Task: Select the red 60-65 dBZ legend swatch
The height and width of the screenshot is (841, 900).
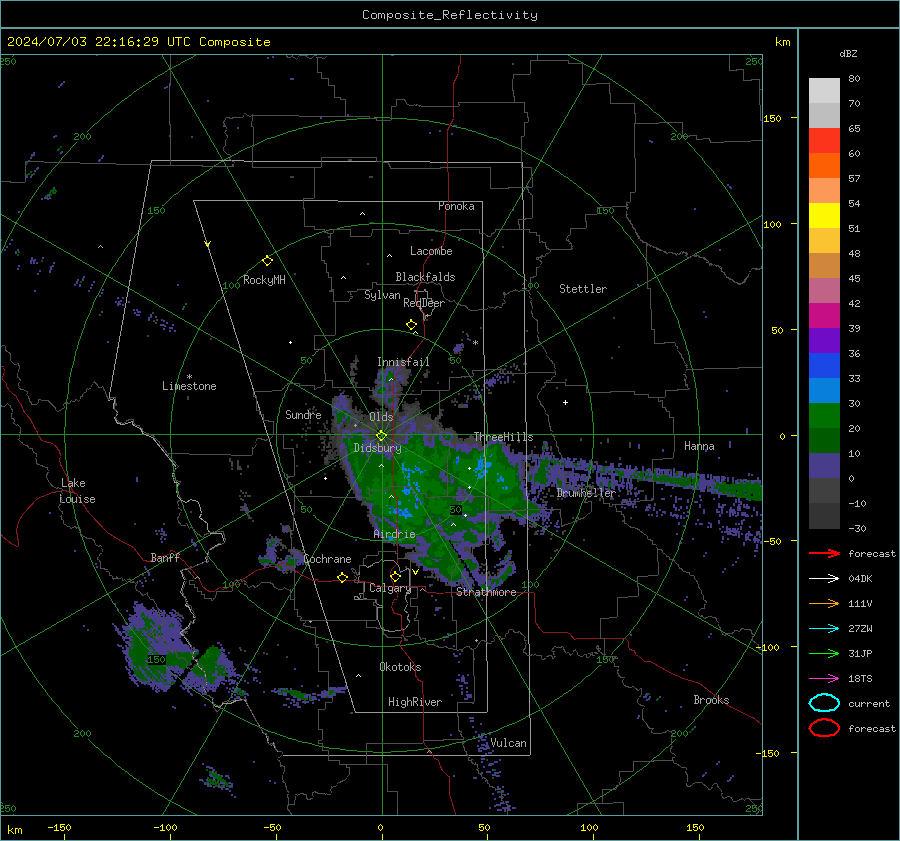Action: tap(824, 141)
